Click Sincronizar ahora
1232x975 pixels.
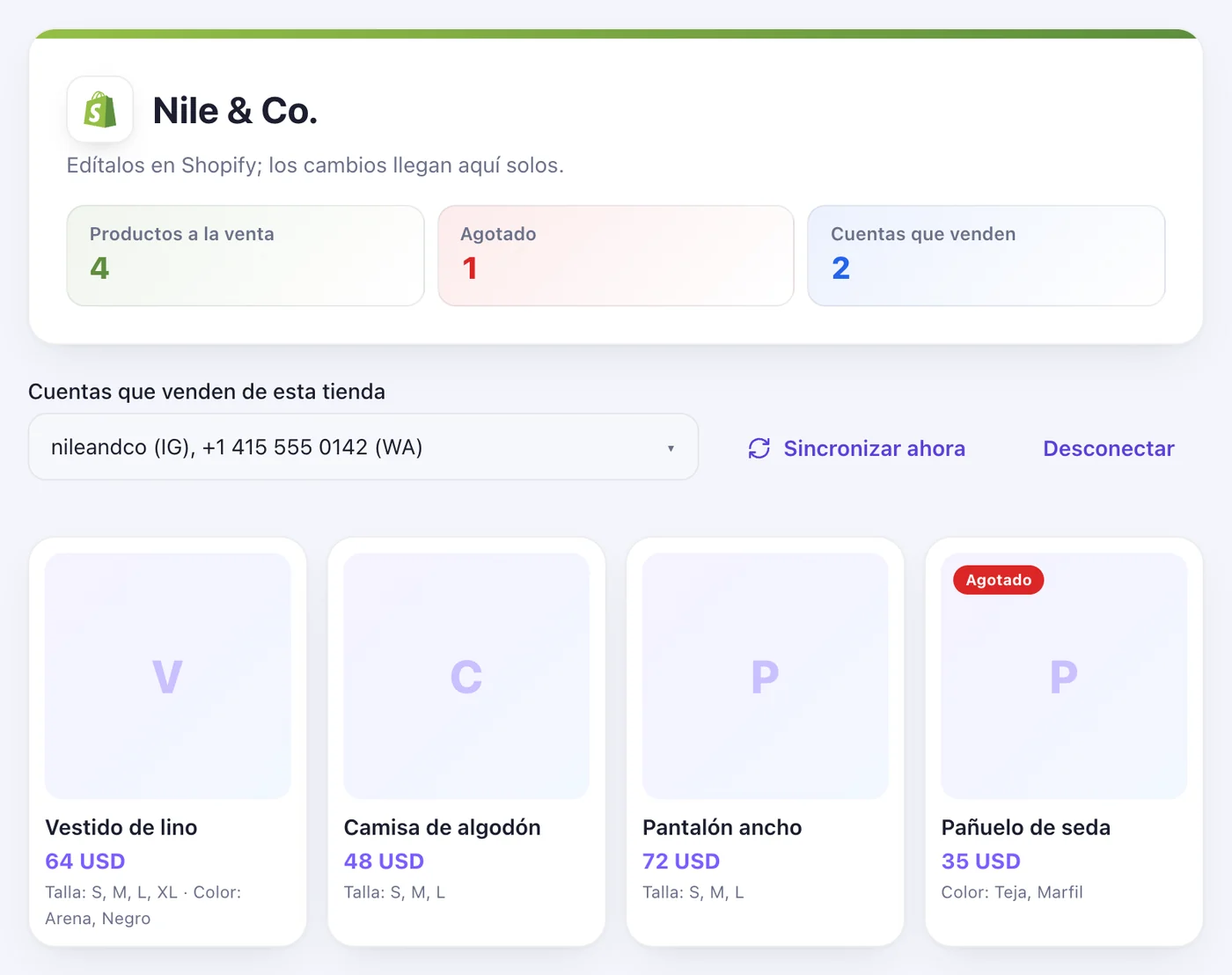856,449
